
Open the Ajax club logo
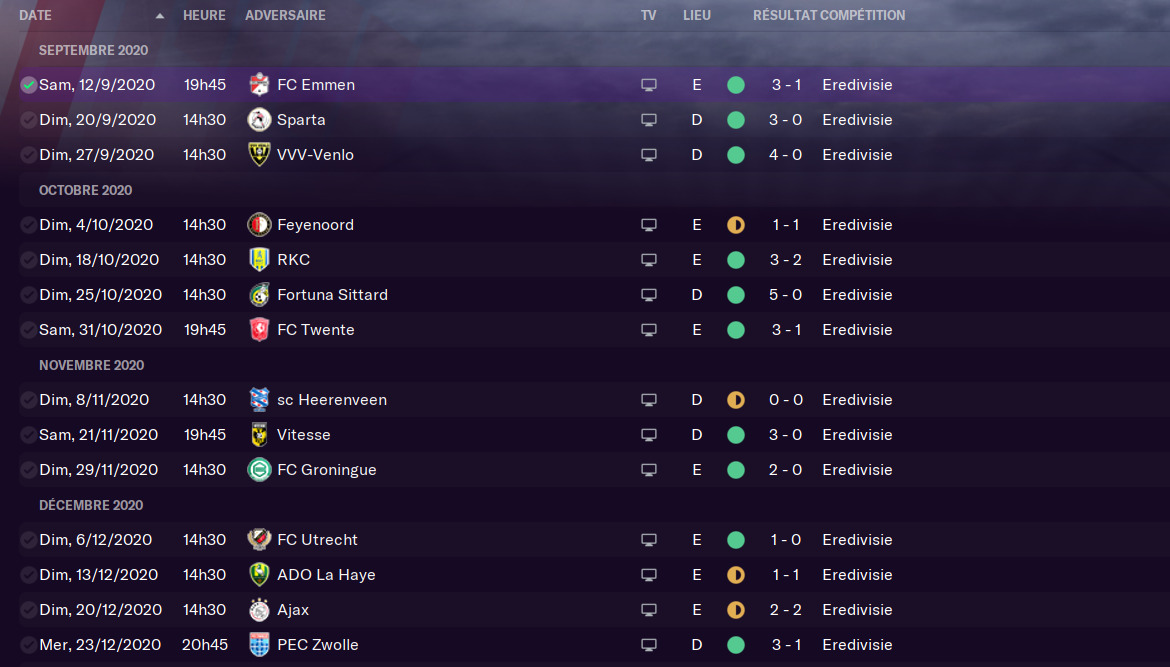[259, 610]
